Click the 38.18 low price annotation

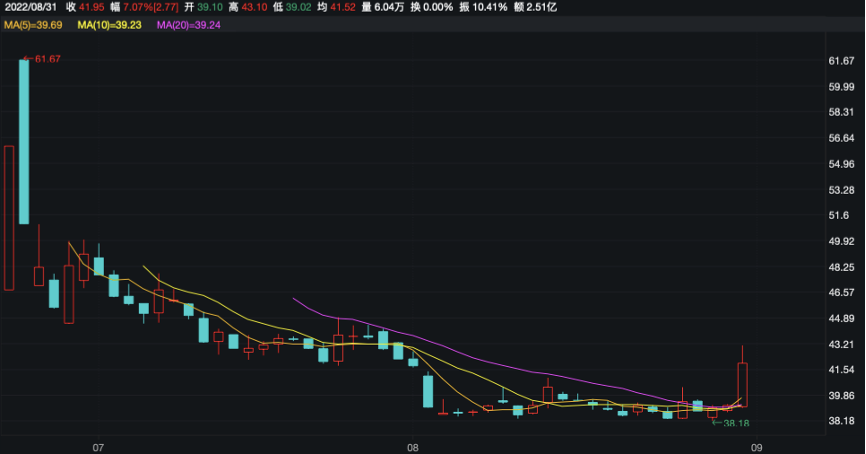click(x=731, y=424)
